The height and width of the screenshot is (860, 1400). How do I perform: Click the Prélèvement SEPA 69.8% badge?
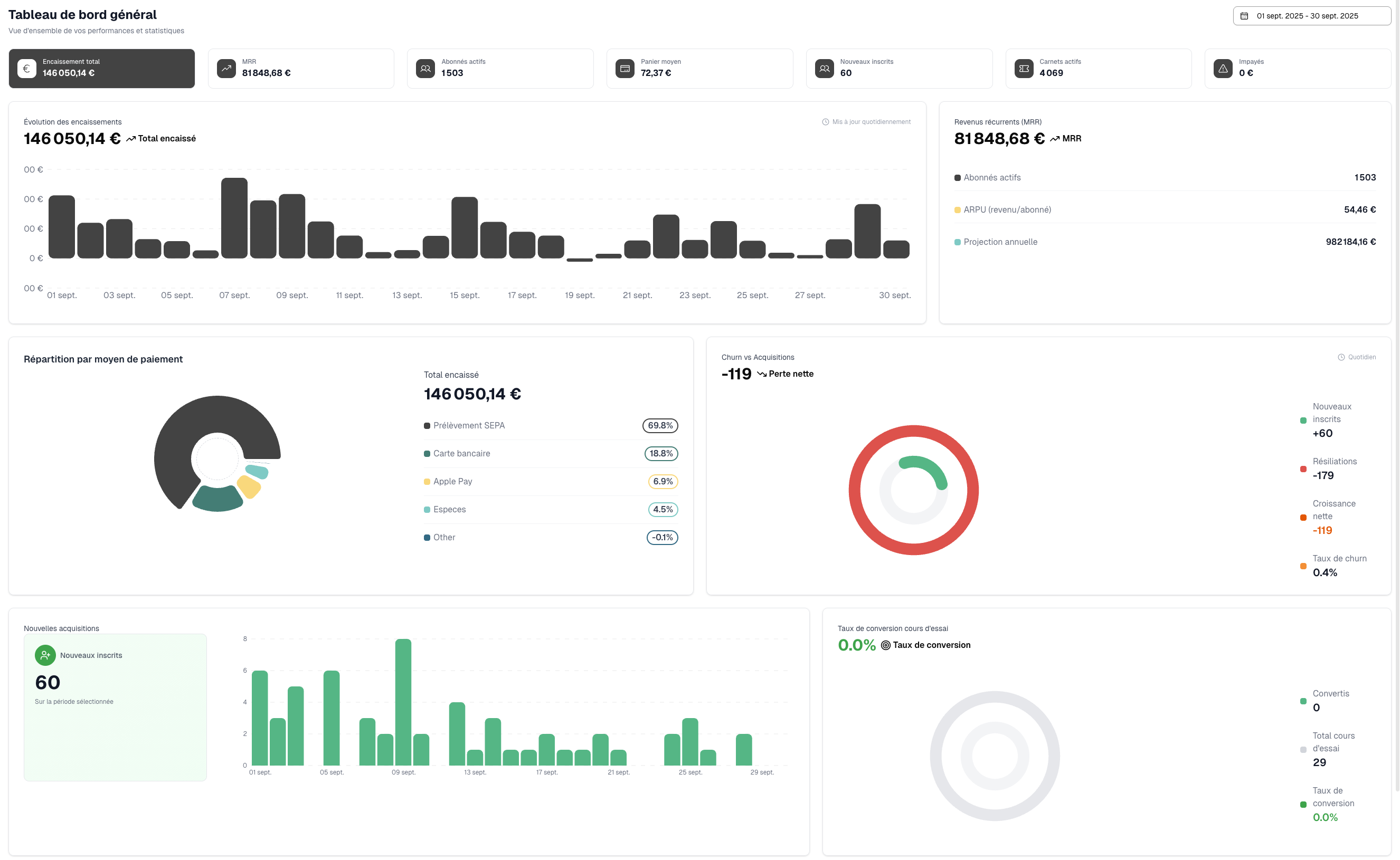[x=660, y=425]
